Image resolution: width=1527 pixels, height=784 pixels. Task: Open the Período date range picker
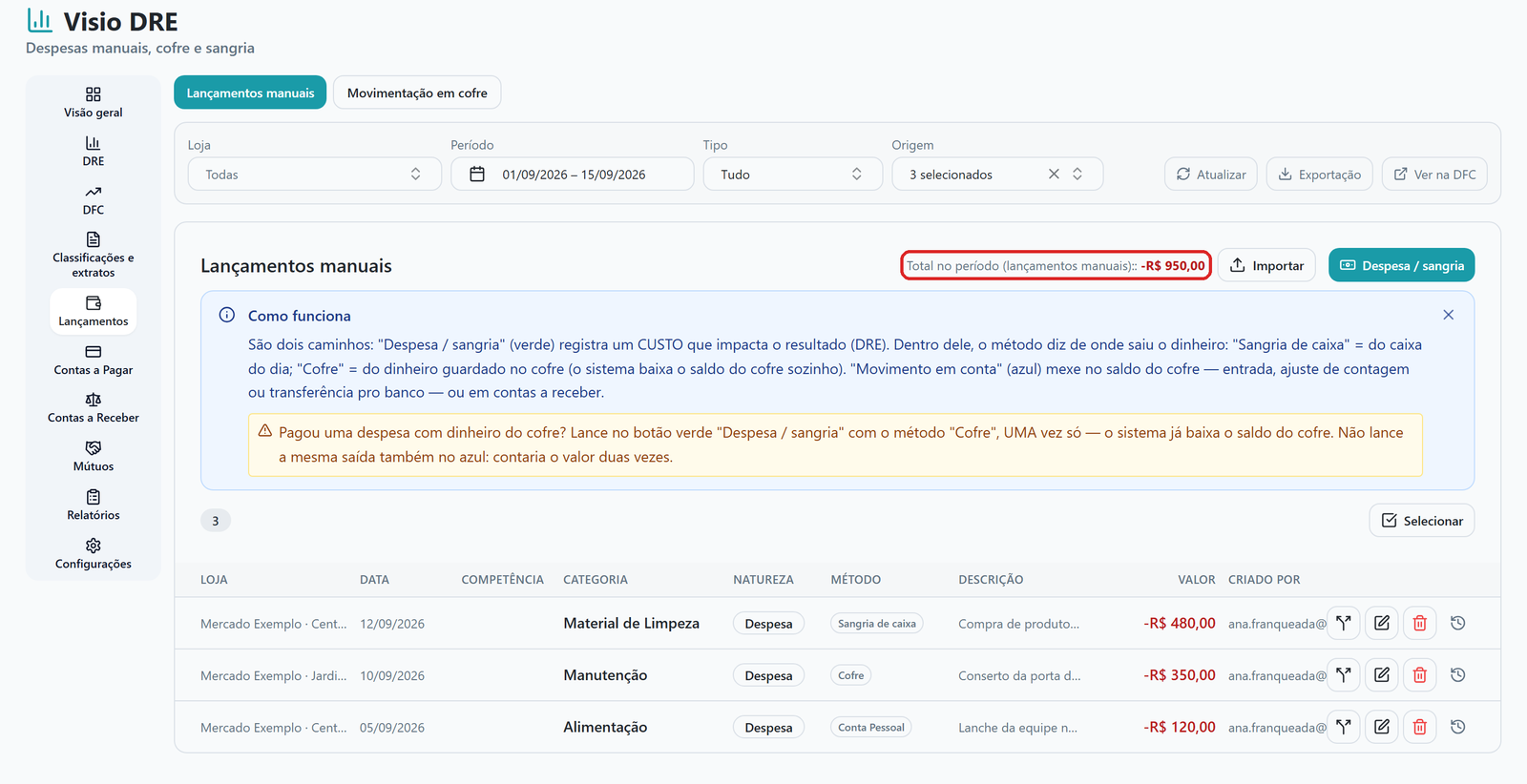(x=573, y=175)
